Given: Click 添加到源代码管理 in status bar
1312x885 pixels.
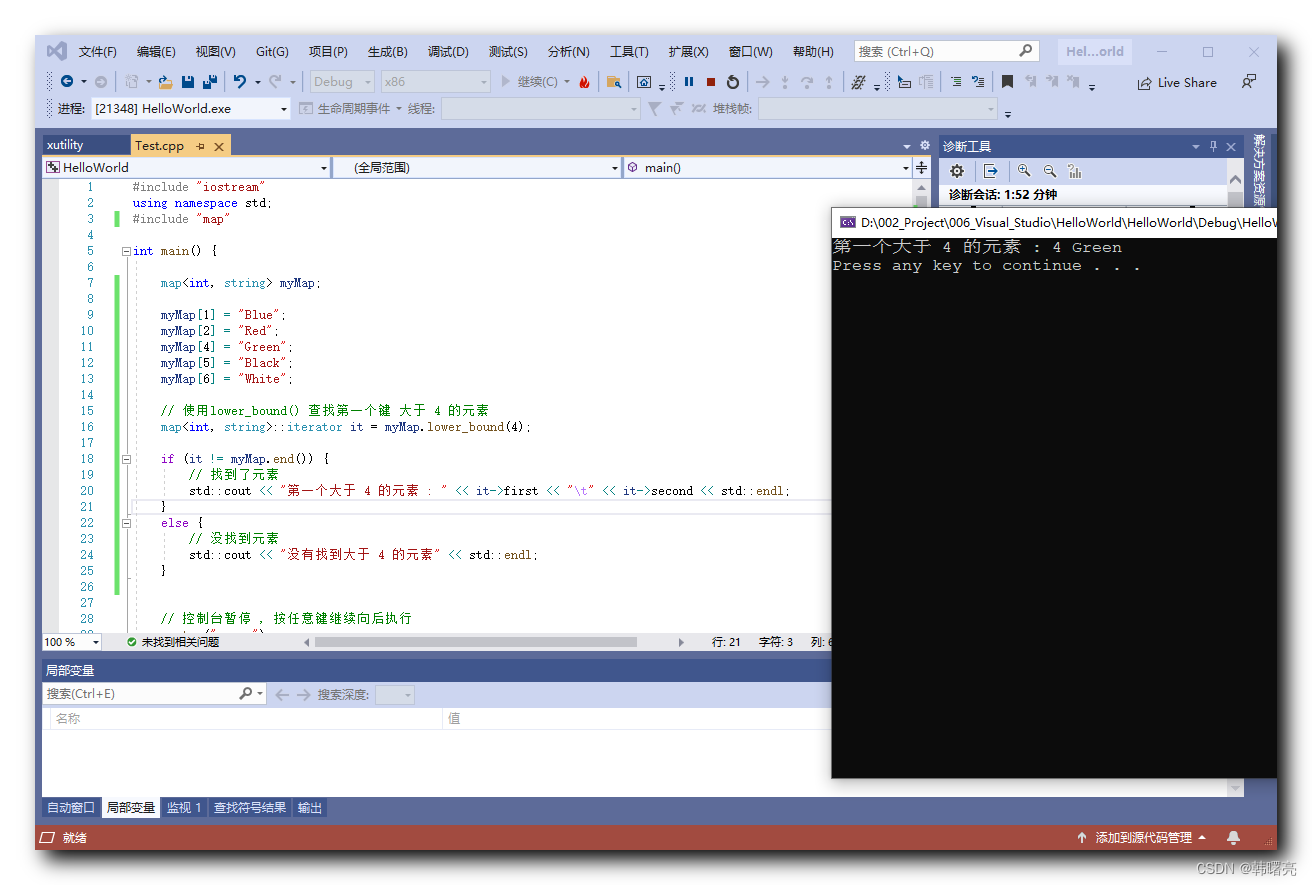Looking at the screenshot, I should coord(1143,838).
